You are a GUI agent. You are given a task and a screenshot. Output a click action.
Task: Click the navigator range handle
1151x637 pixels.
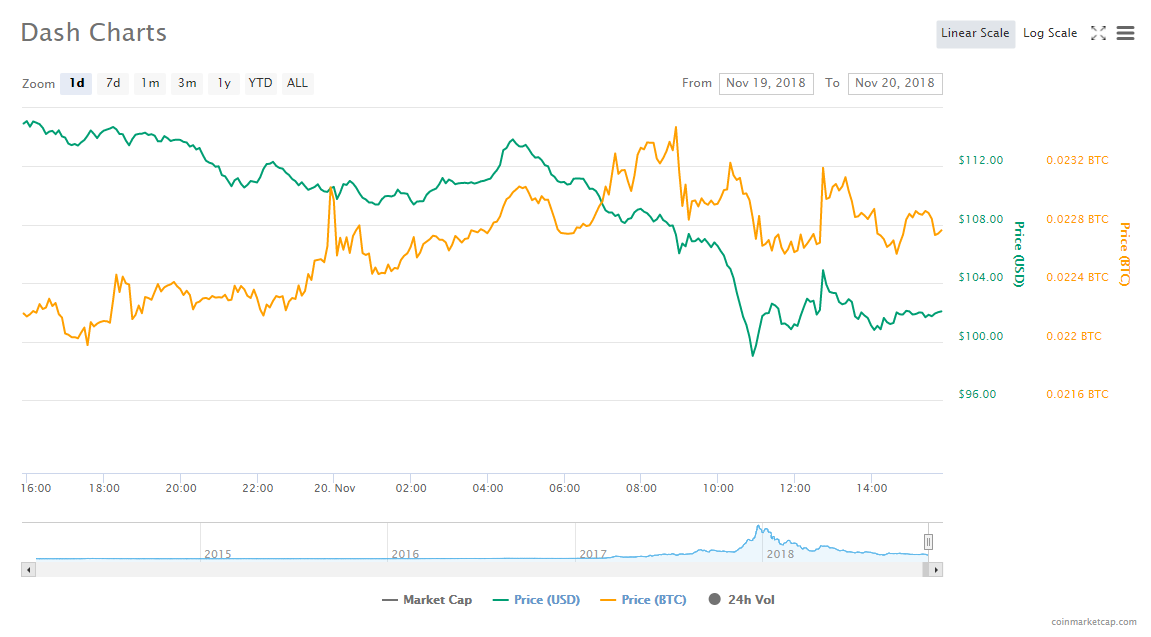(x=928, y=542)
